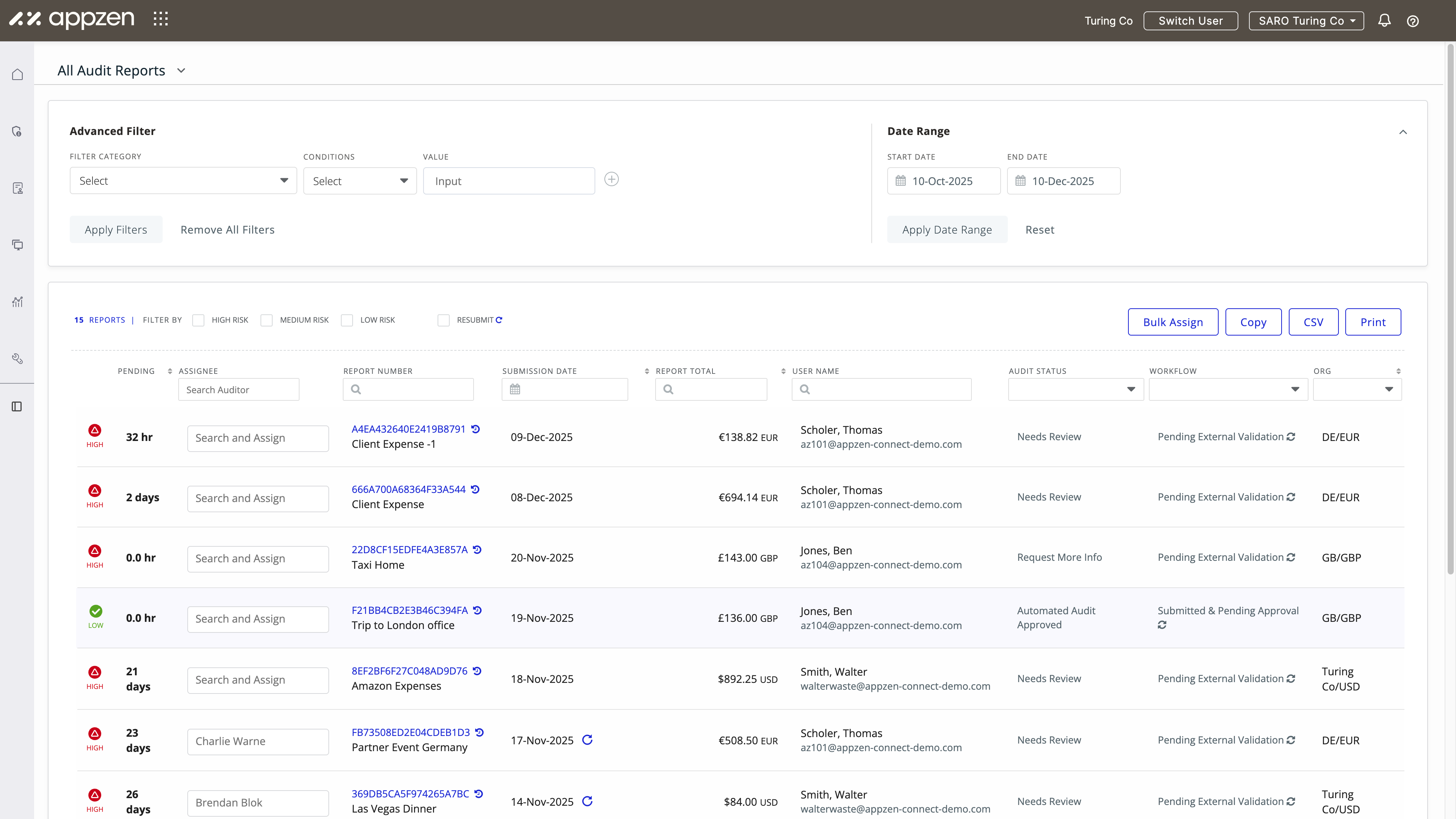Open SARO Turing Co account menu
Screen dimensions: 1456x819
coord(1305,21)
